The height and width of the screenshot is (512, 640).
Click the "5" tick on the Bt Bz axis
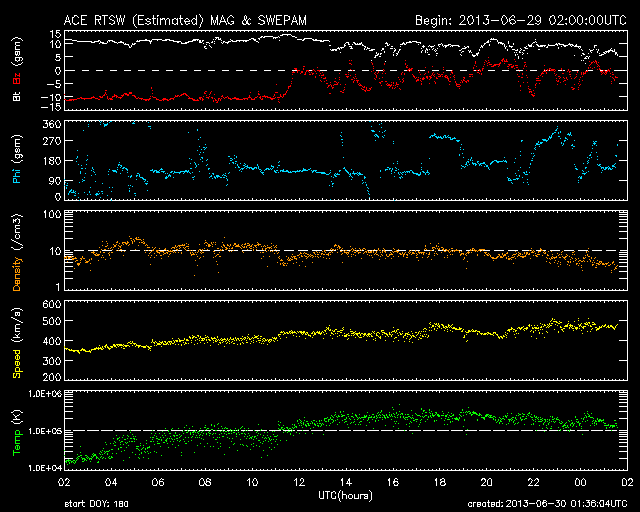tap(58, 58)
